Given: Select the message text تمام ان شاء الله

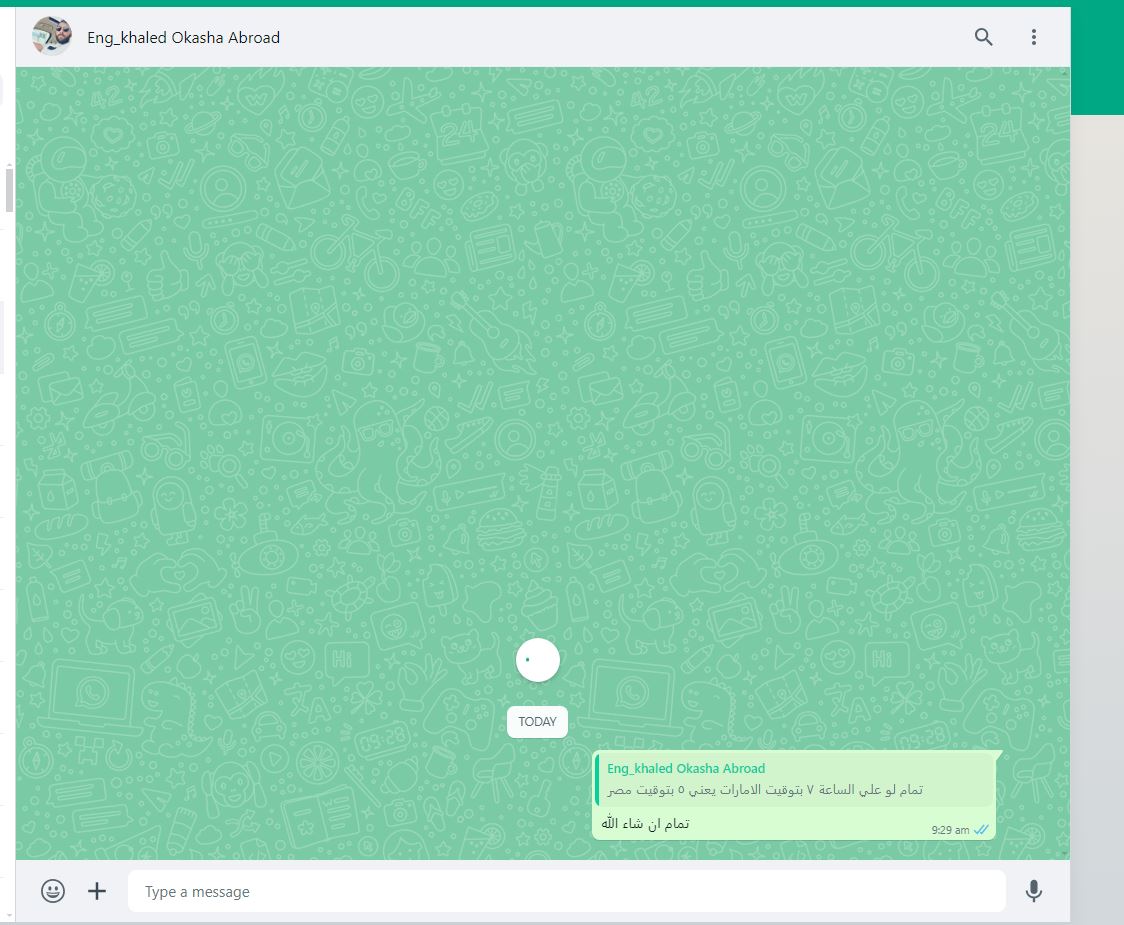Looking at the screenshot, I should click(645, 823).
